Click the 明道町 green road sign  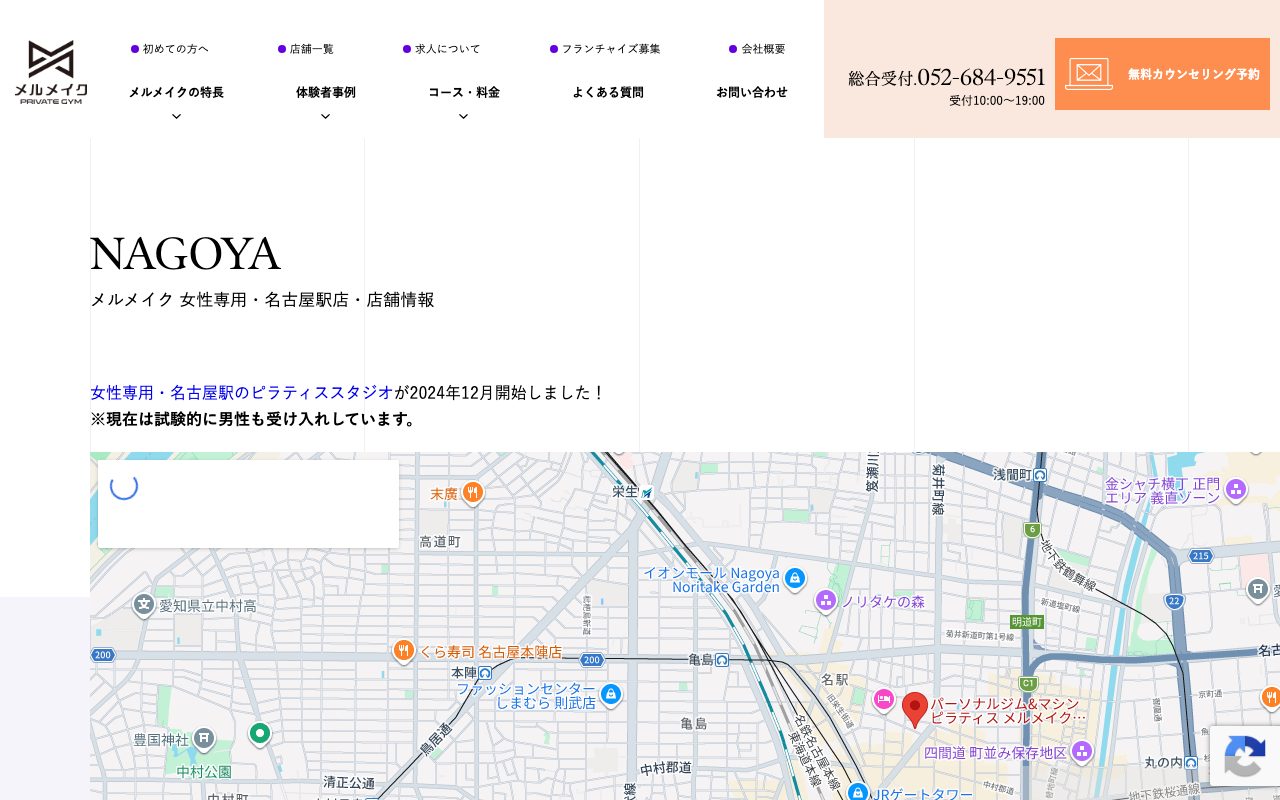pos(1027,621)
